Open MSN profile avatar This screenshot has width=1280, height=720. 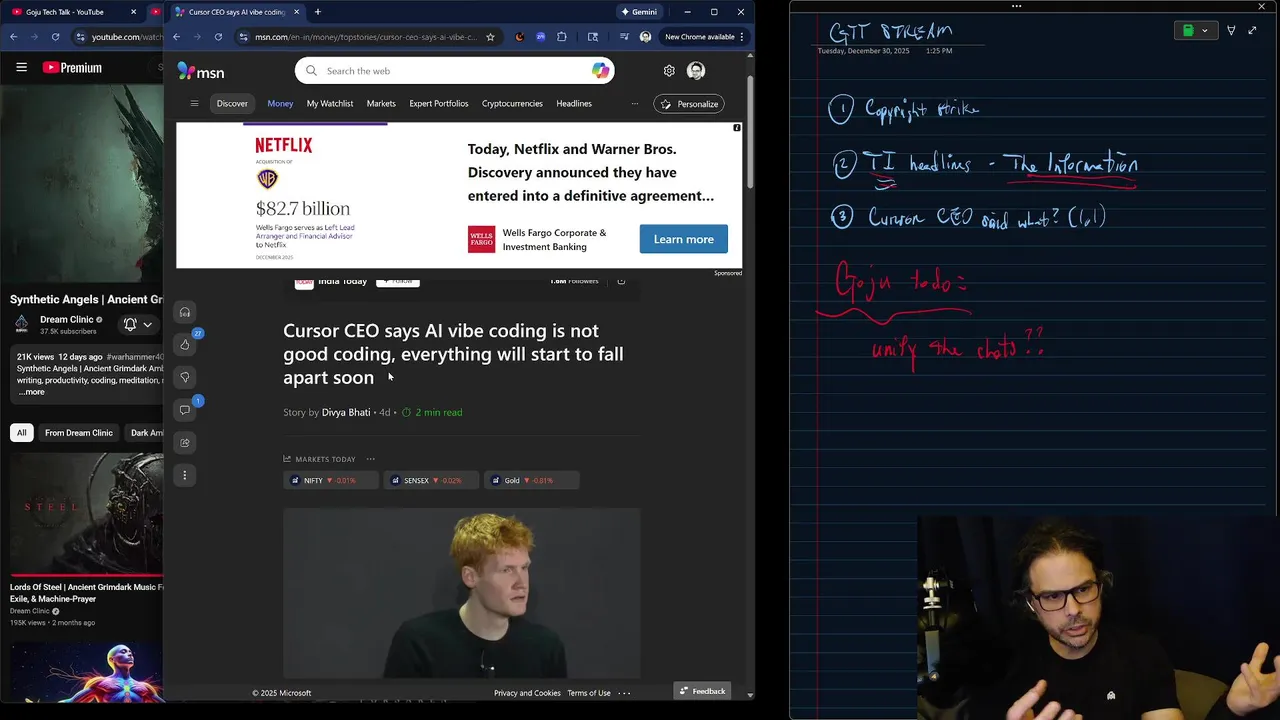696,71
